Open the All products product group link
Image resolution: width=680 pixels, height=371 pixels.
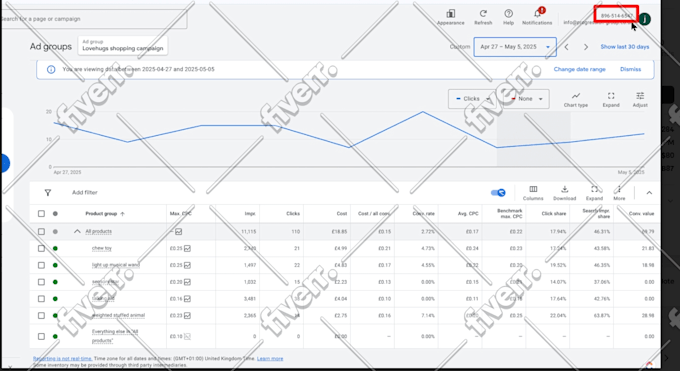coord(98,232)
